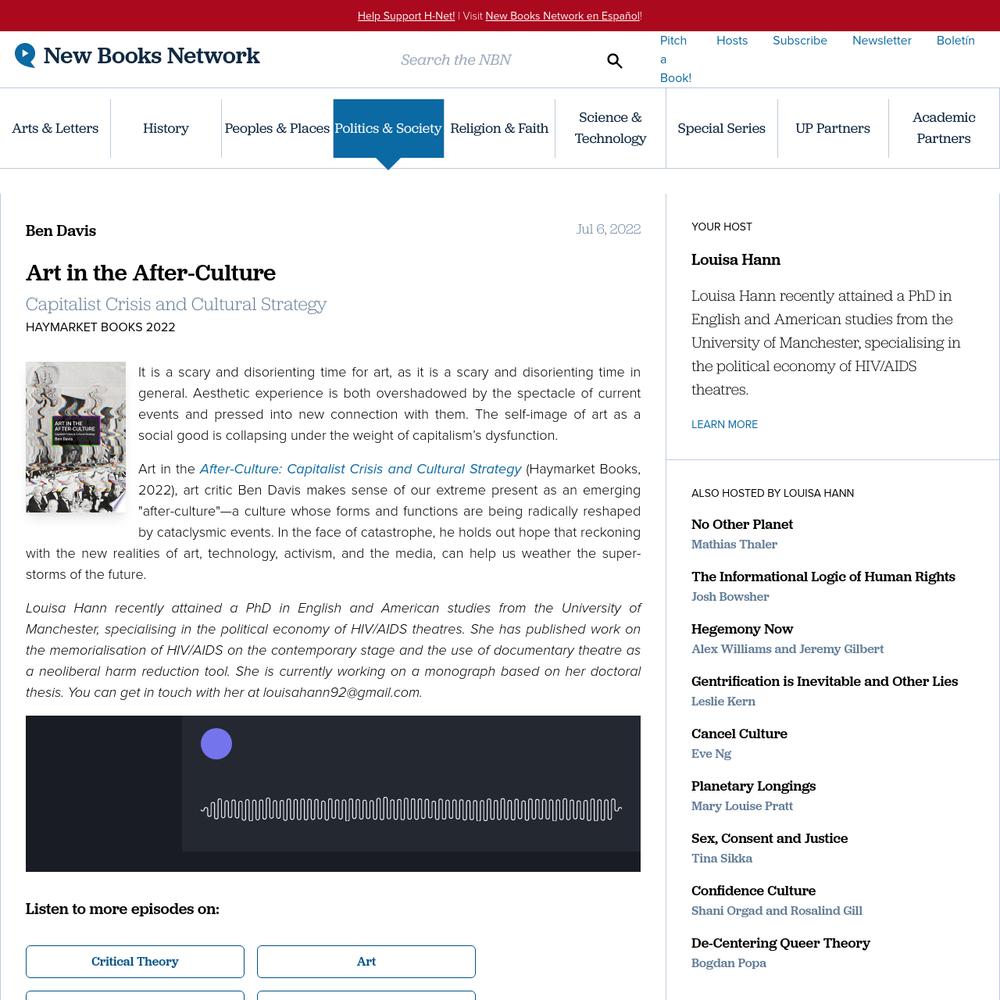The image size is (1000, 1000).
Task: Visit New Books Network en Español
Action: [x=562, y=16]
